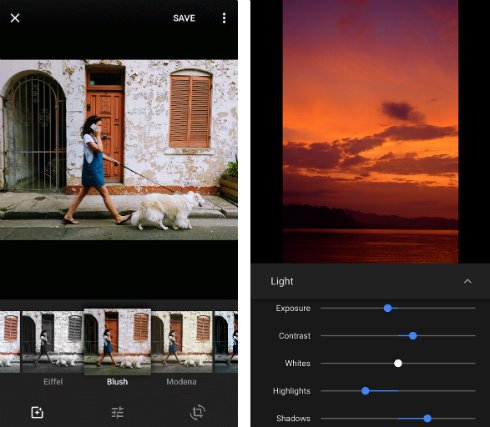Open the three-dot overflow menu
The height and width of the screenshot is (427, 490).
click(224, 18)
